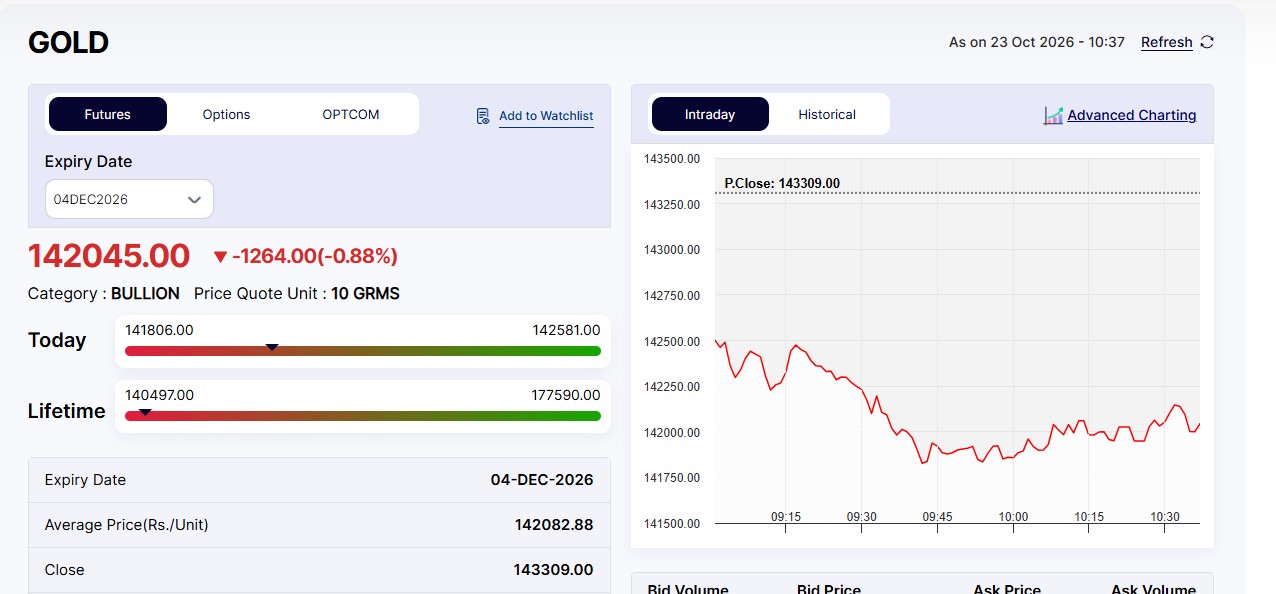Switch to the Historical chart tab
This screenshot has height=594, width=1276.
(x=827, y=114)
